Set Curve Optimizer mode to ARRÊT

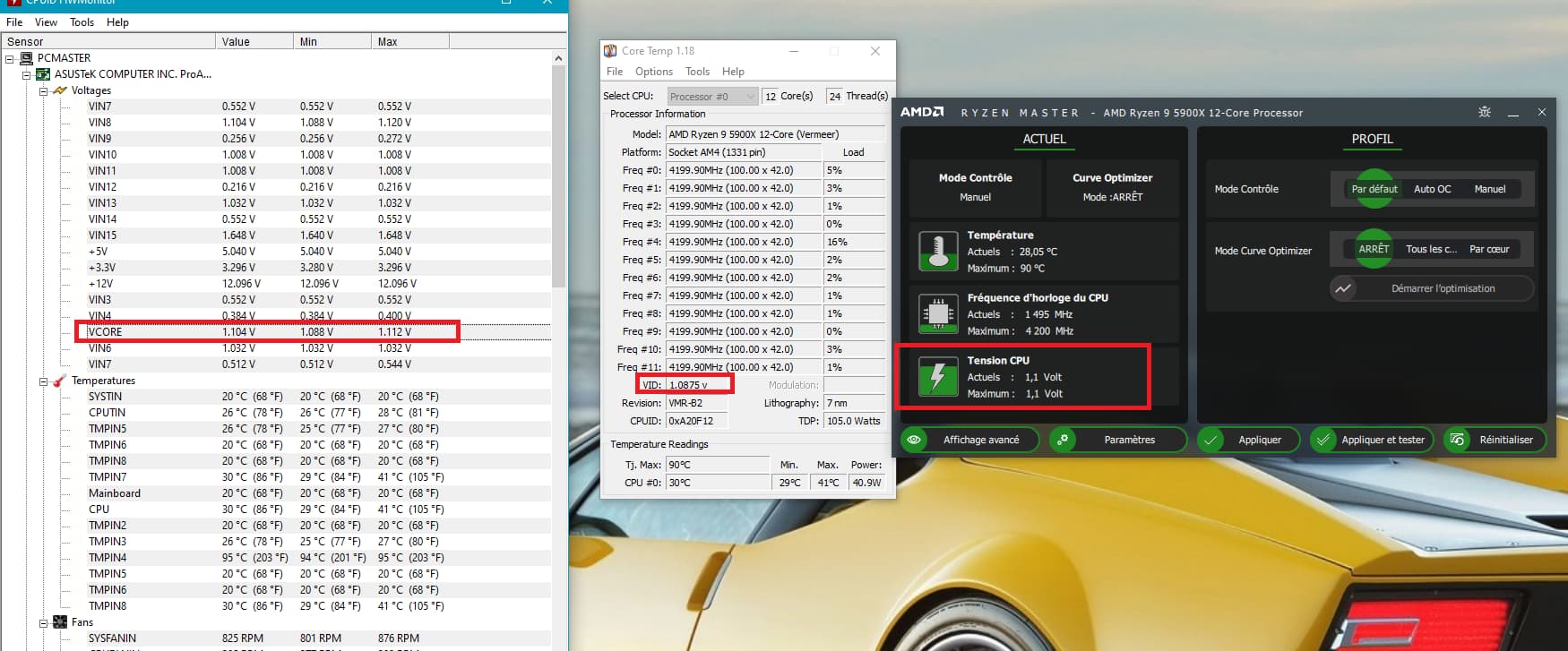pos(1374,249)
